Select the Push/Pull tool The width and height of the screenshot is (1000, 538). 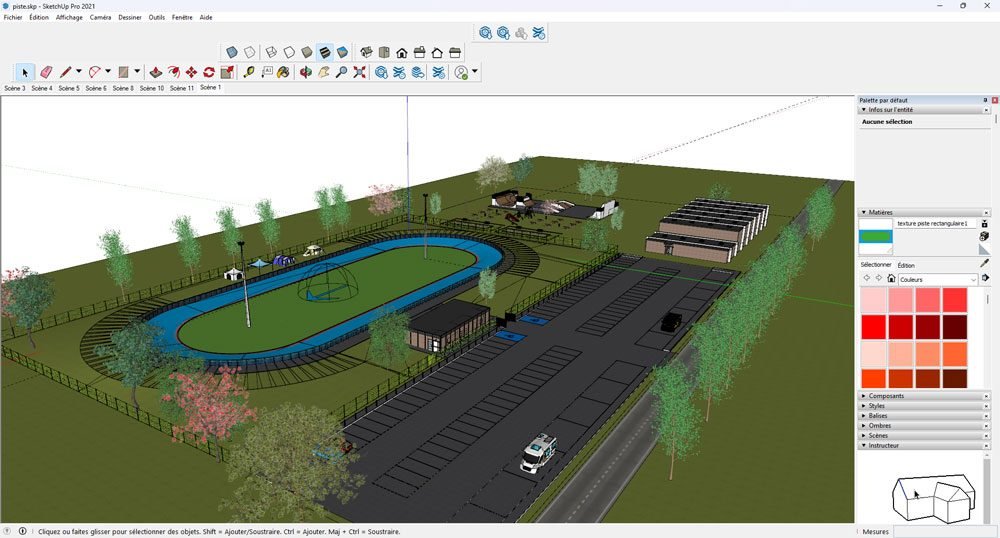tap(155, 72)
